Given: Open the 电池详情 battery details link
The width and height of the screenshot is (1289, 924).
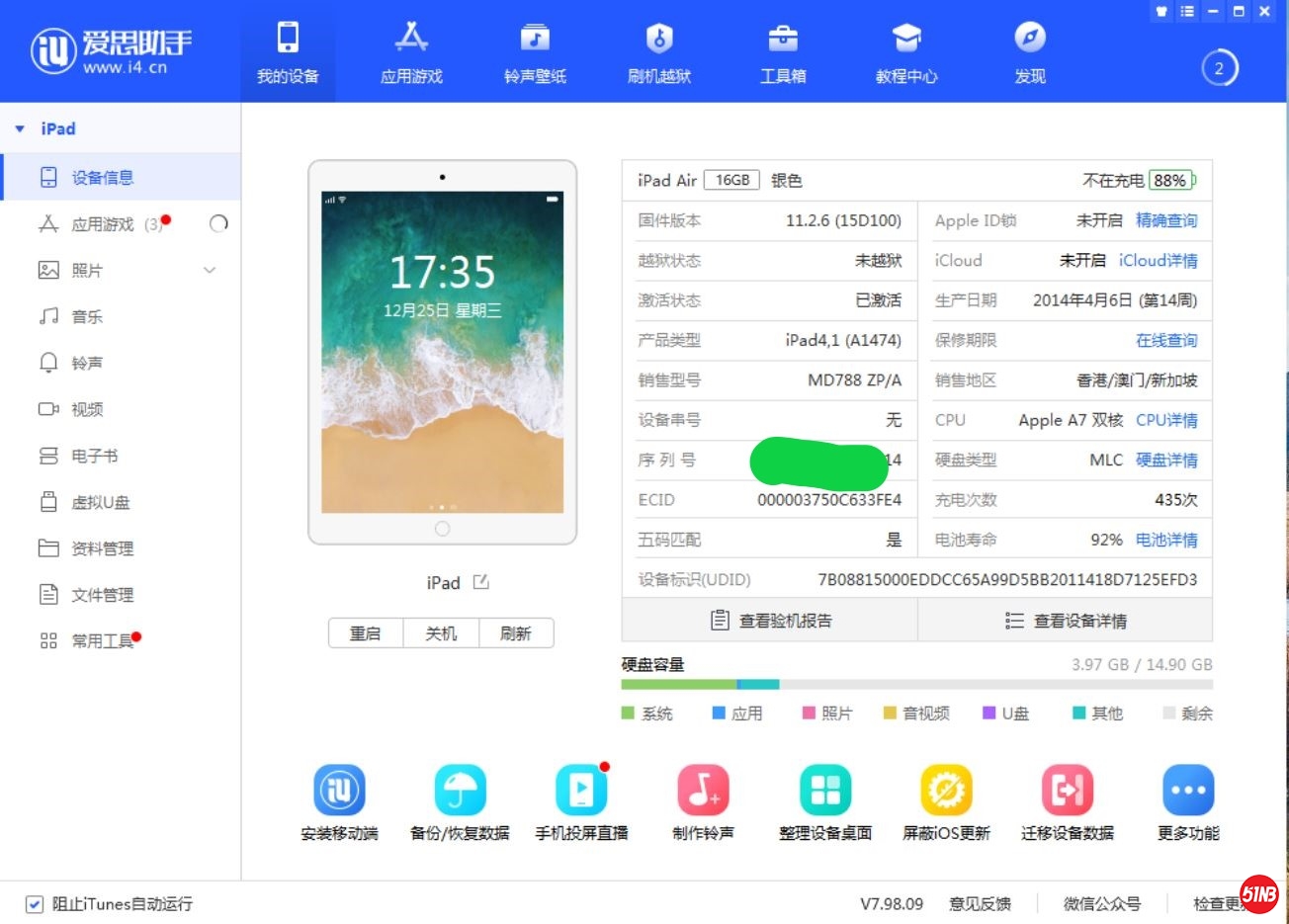Looking at the screenshot, I should [x=1167, y=540].
